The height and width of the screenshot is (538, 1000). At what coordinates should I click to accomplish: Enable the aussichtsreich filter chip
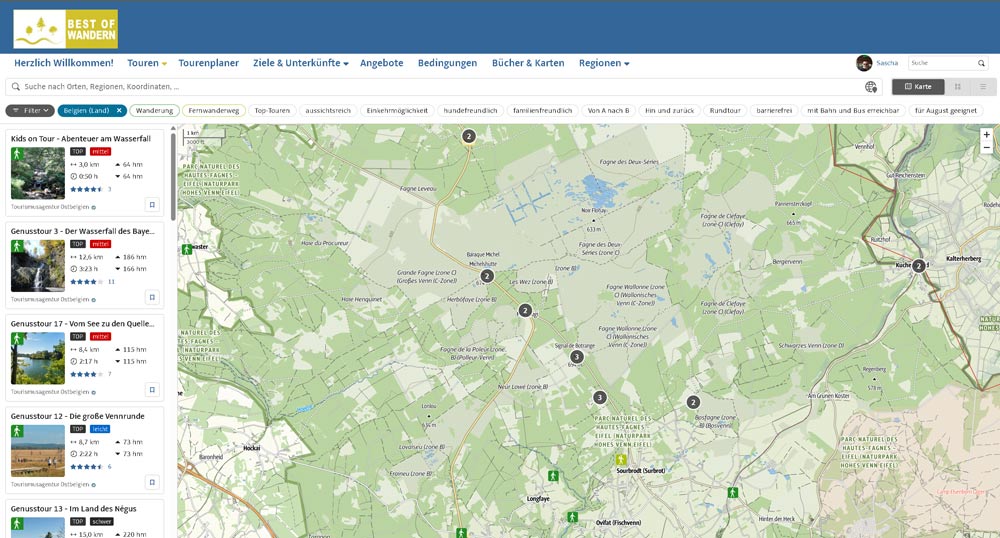[x=328, y=110]
